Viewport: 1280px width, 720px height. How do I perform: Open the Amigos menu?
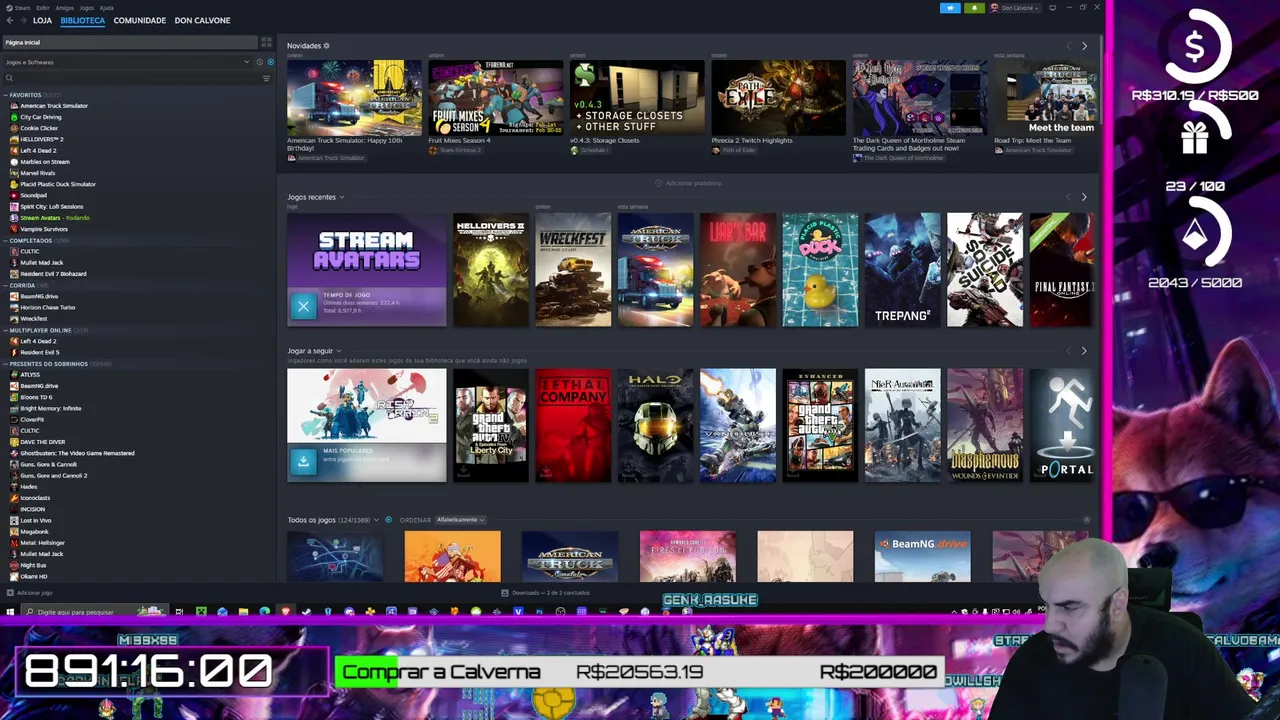(64, 8)
